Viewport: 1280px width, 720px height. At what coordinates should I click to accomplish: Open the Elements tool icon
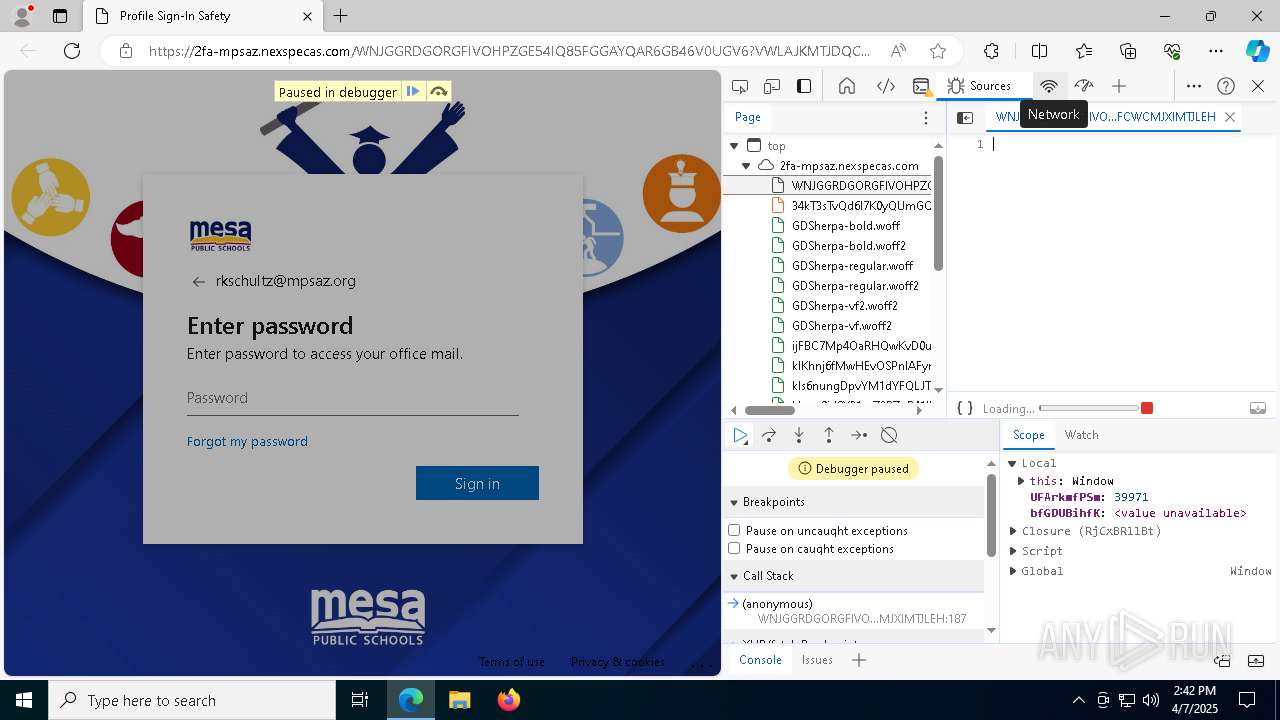[x=885, y=86]
